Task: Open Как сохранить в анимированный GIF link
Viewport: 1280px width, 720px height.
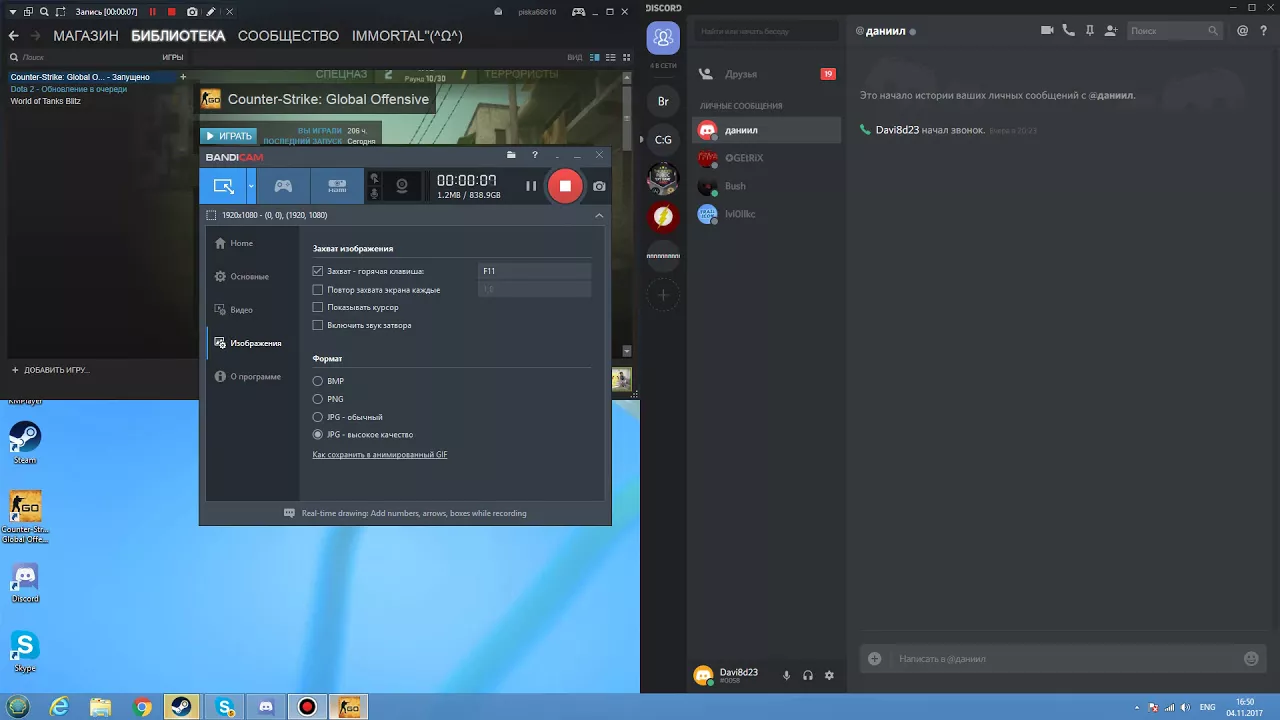Action: pyautogui.click(x=380, y=455)
